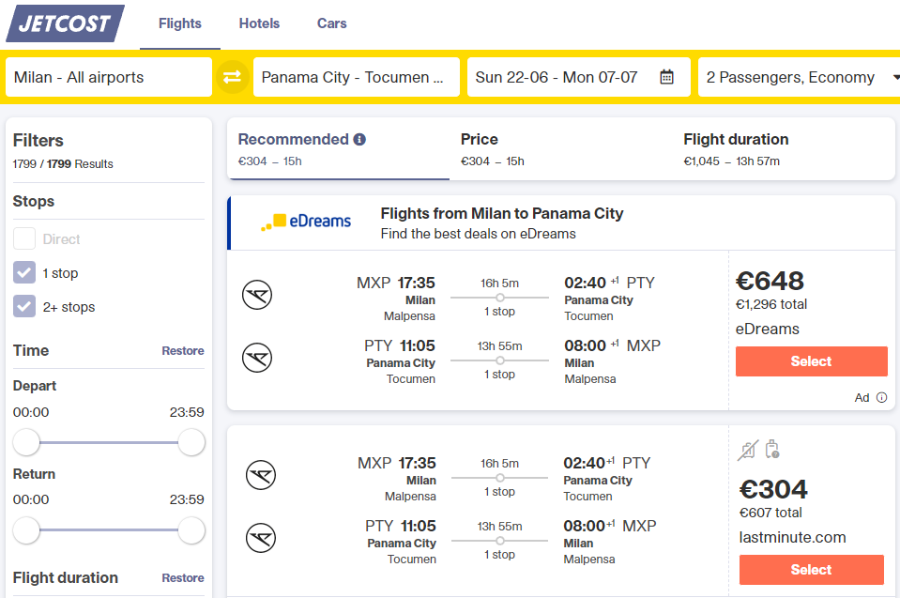
Task: Click the Filters heading
Action: point(38,141)
